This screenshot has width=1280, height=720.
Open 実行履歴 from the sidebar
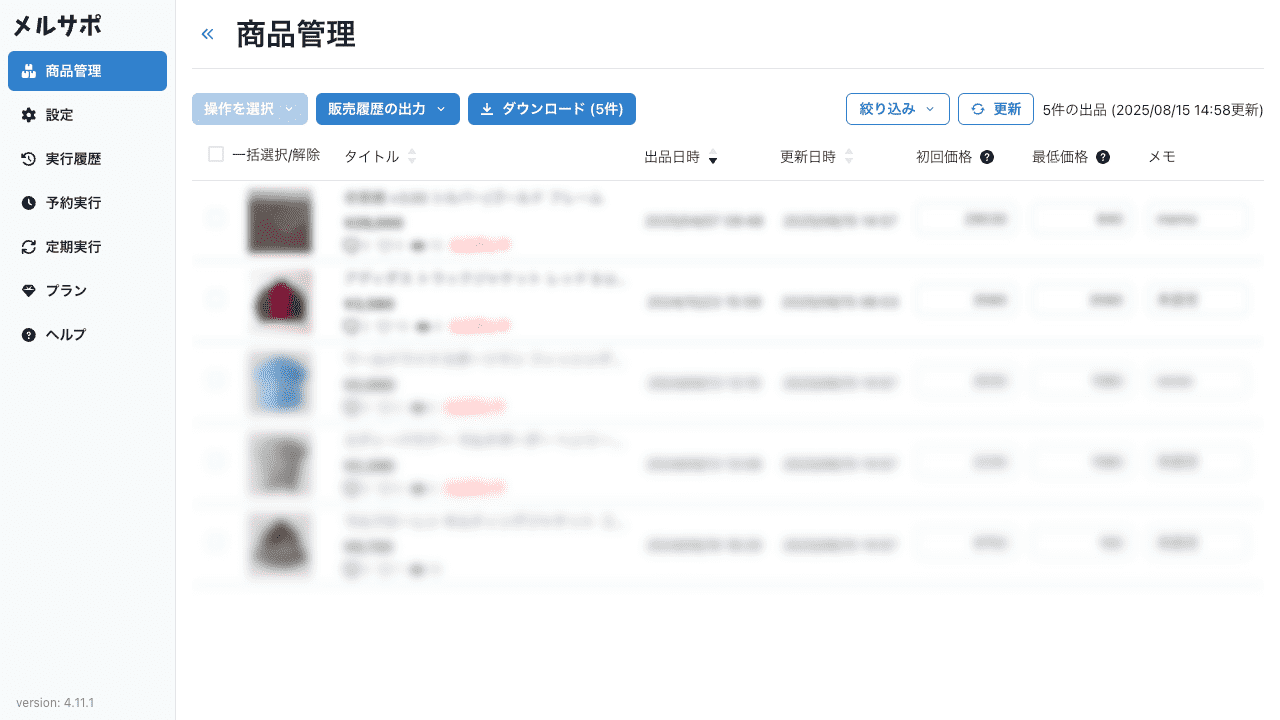73,159
